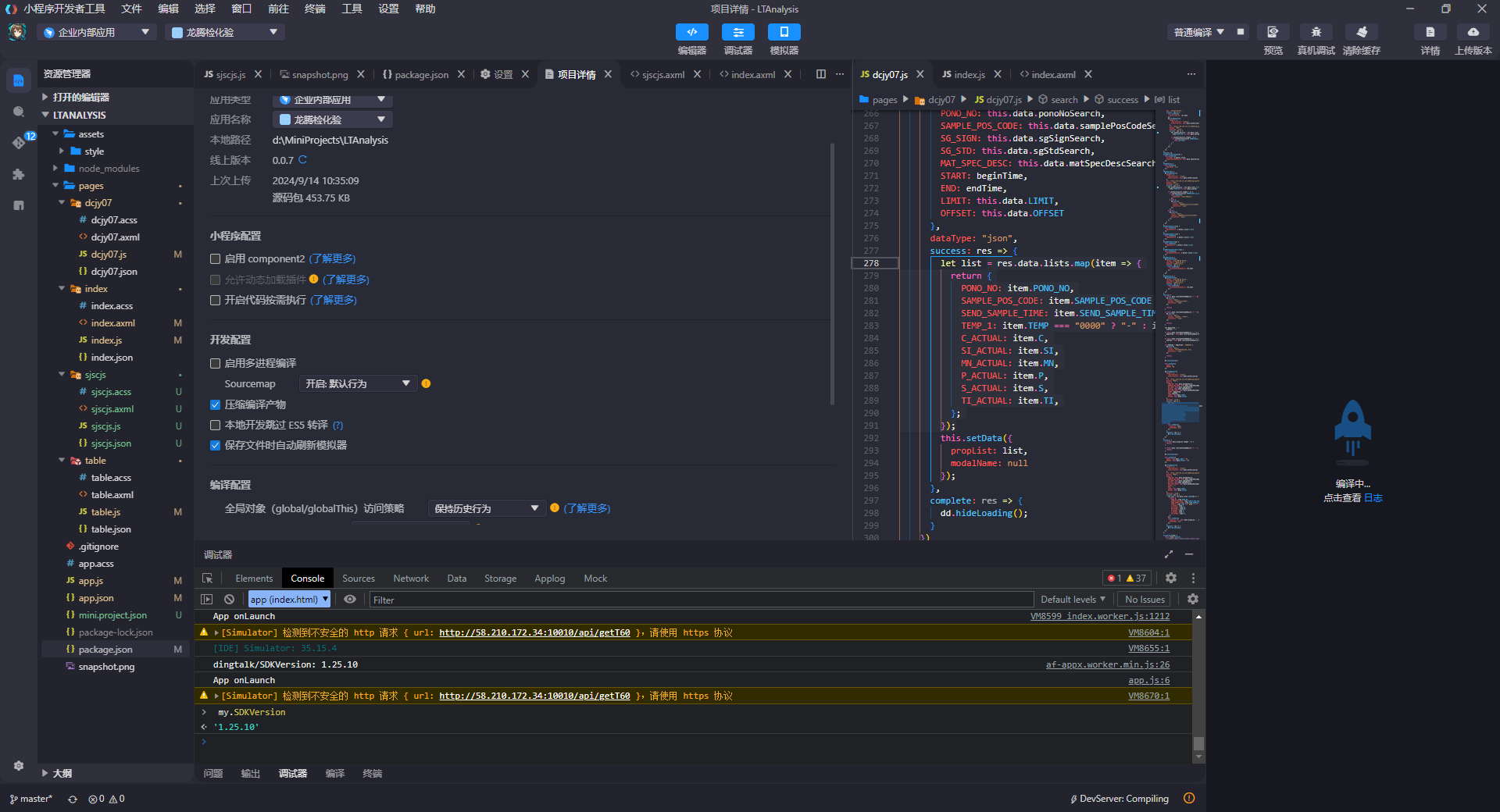Open the search sidebar icon
1500x812 pixels.
pos(19,112)
